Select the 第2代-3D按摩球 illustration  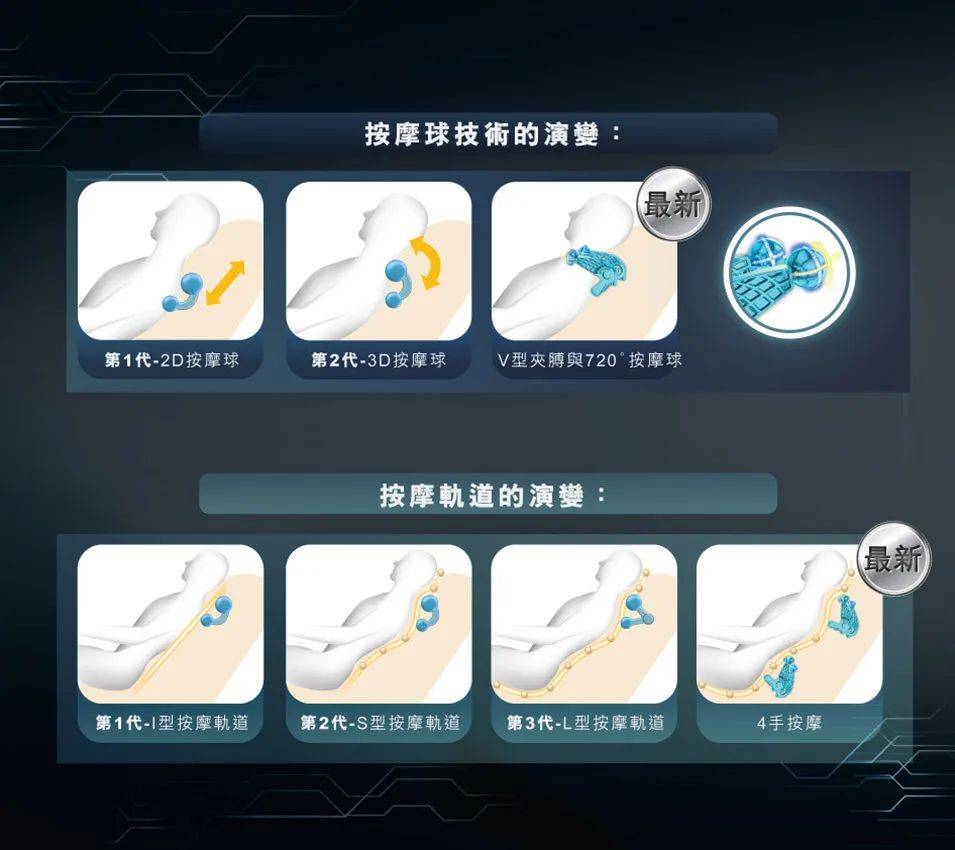(378, 261)
